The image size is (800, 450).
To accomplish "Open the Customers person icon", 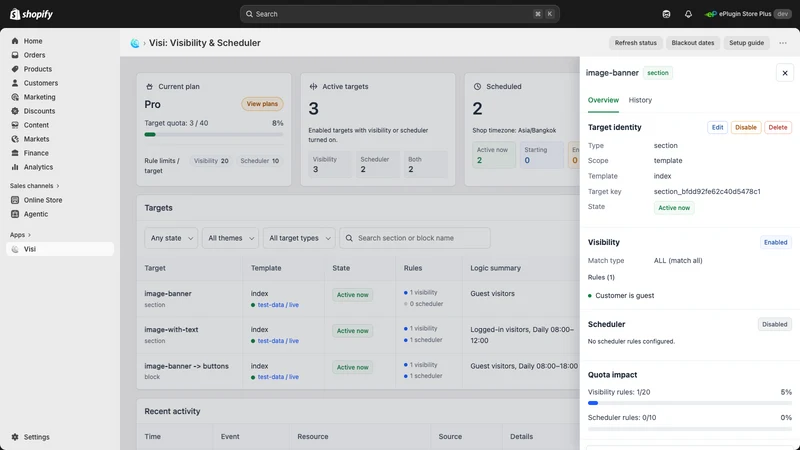I will tap(15, 83).
